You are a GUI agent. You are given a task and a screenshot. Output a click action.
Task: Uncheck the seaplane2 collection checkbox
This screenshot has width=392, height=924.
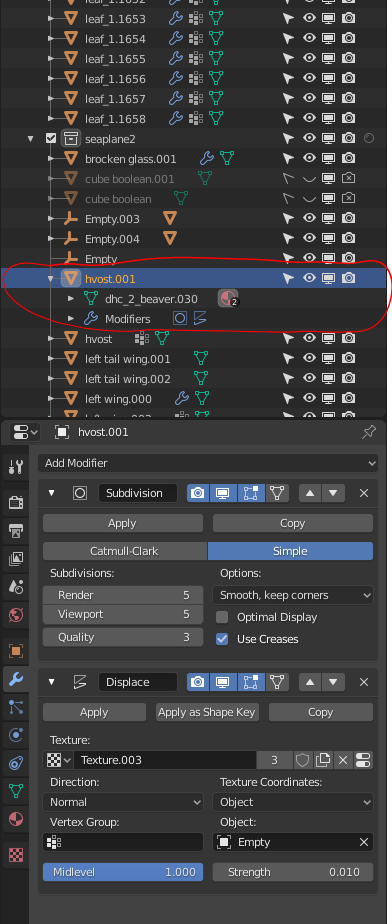click(51, 138)
